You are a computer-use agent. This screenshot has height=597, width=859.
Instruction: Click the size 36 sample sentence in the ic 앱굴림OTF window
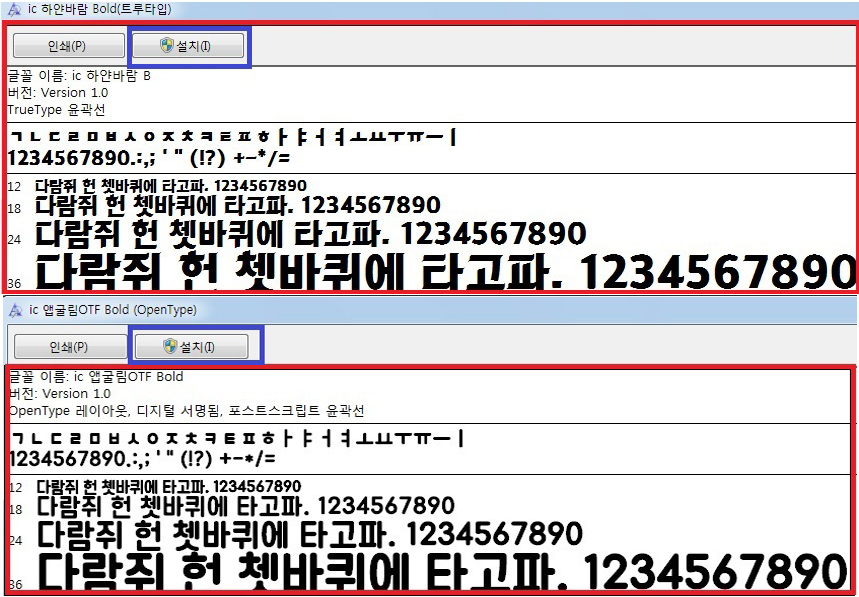coord(445,571)
